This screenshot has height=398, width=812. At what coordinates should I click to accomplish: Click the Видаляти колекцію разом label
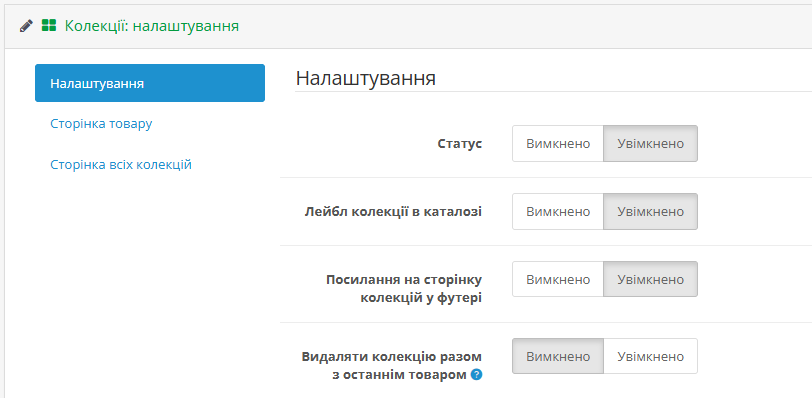point(392,365)
